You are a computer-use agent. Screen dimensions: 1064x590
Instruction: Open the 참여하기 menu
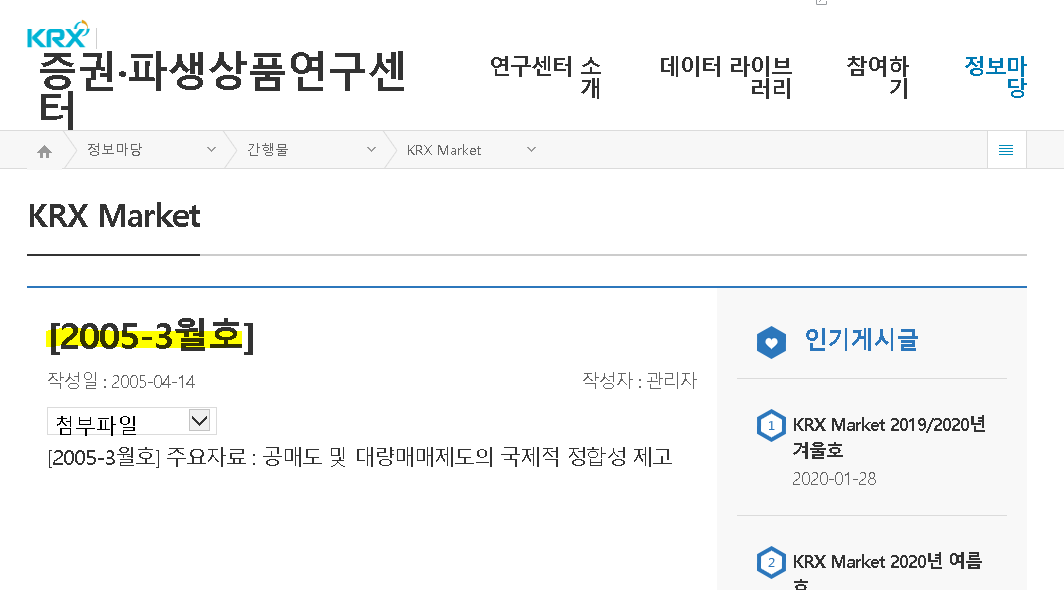tap(877, 76)
